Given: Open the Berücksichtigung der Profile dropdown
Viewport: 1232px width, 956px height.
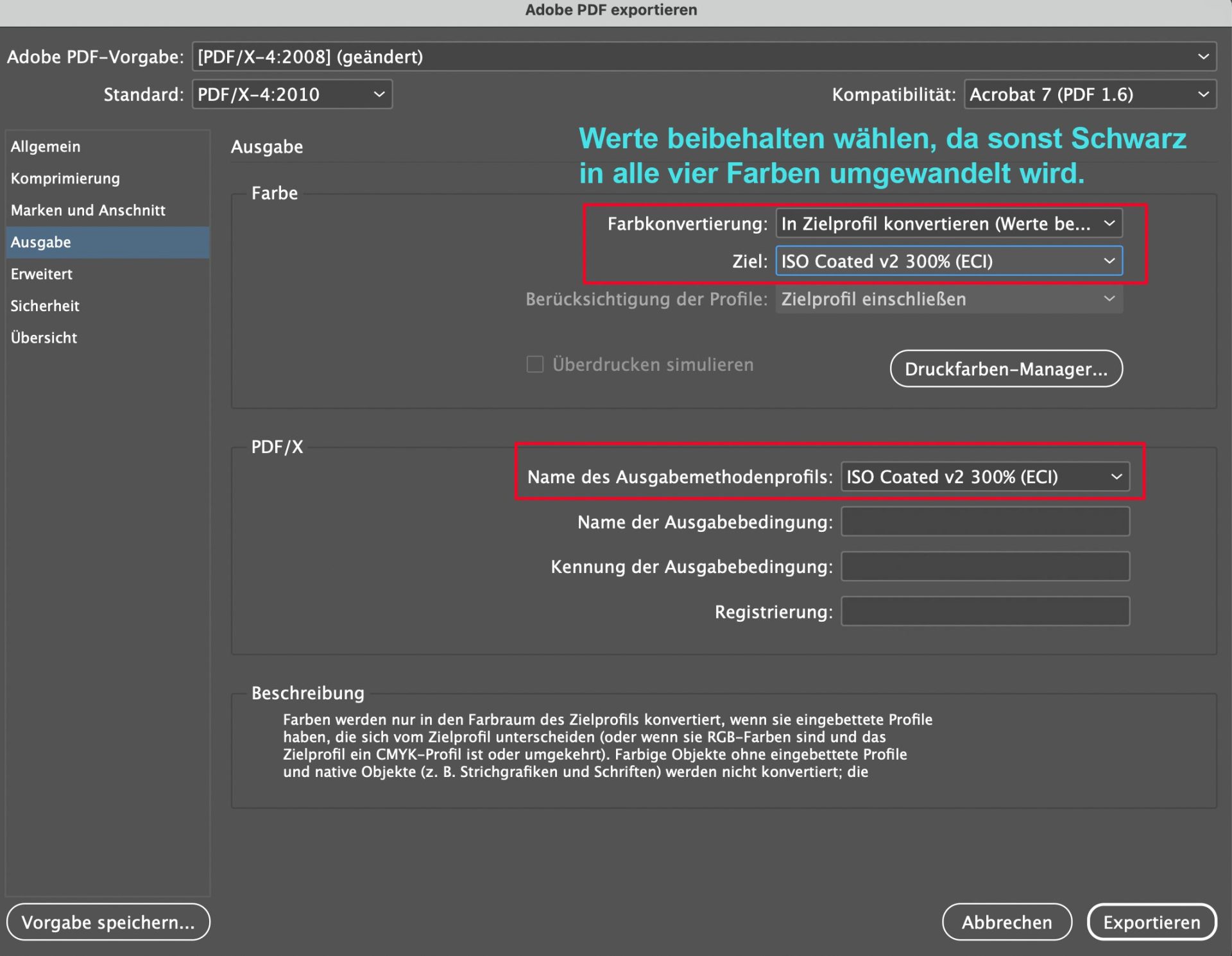Looking at the screenshot, I should pyautogui.click(x=949, y=299).
